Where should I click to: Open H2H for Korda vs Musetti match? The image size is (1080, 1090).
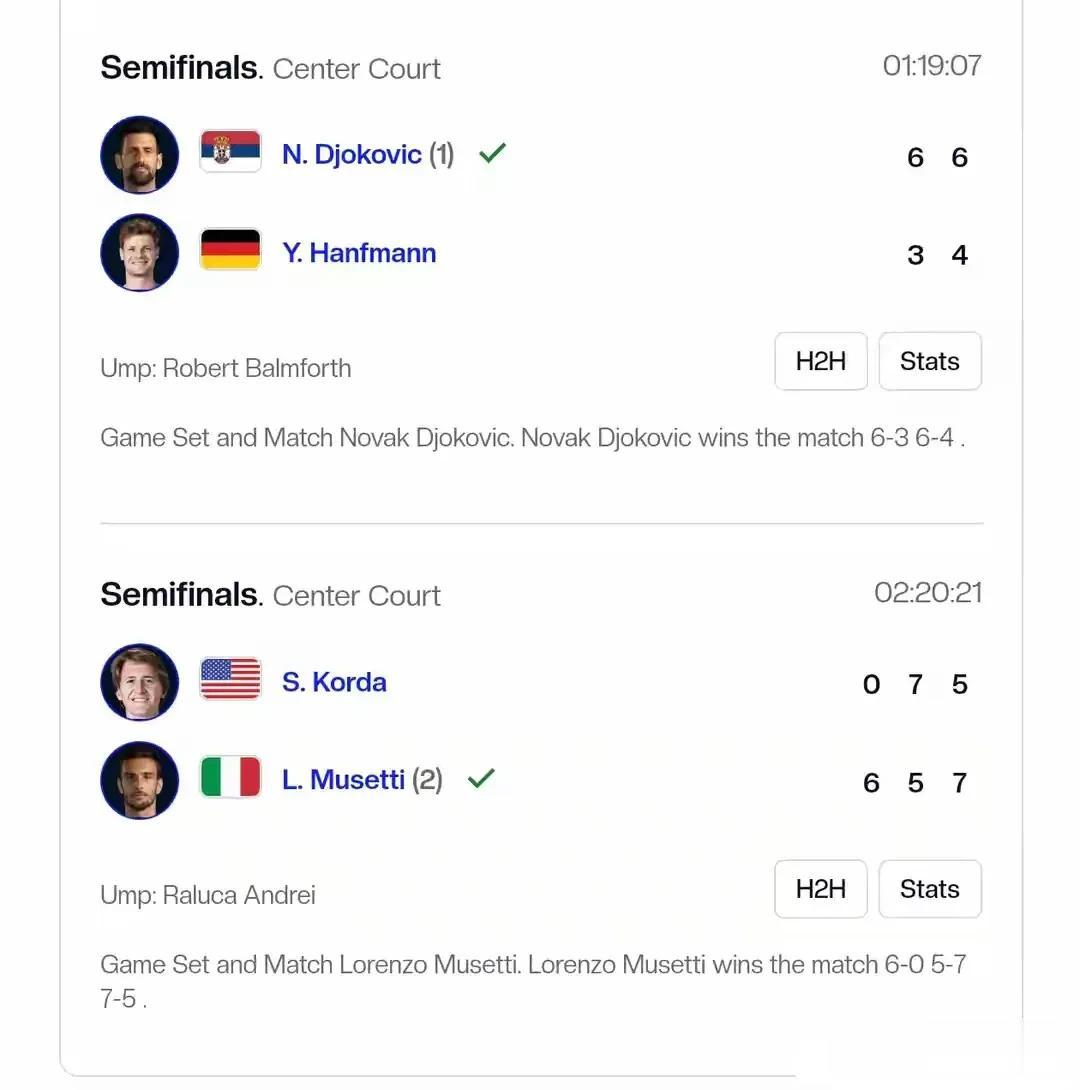pos(820,889)
